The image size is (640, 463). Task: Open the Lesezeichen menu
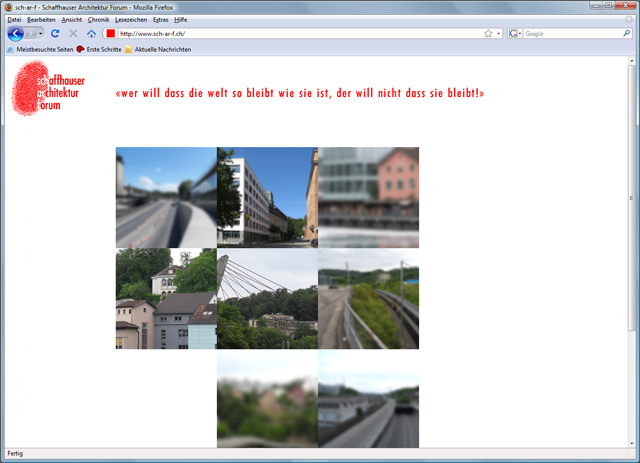130,19
